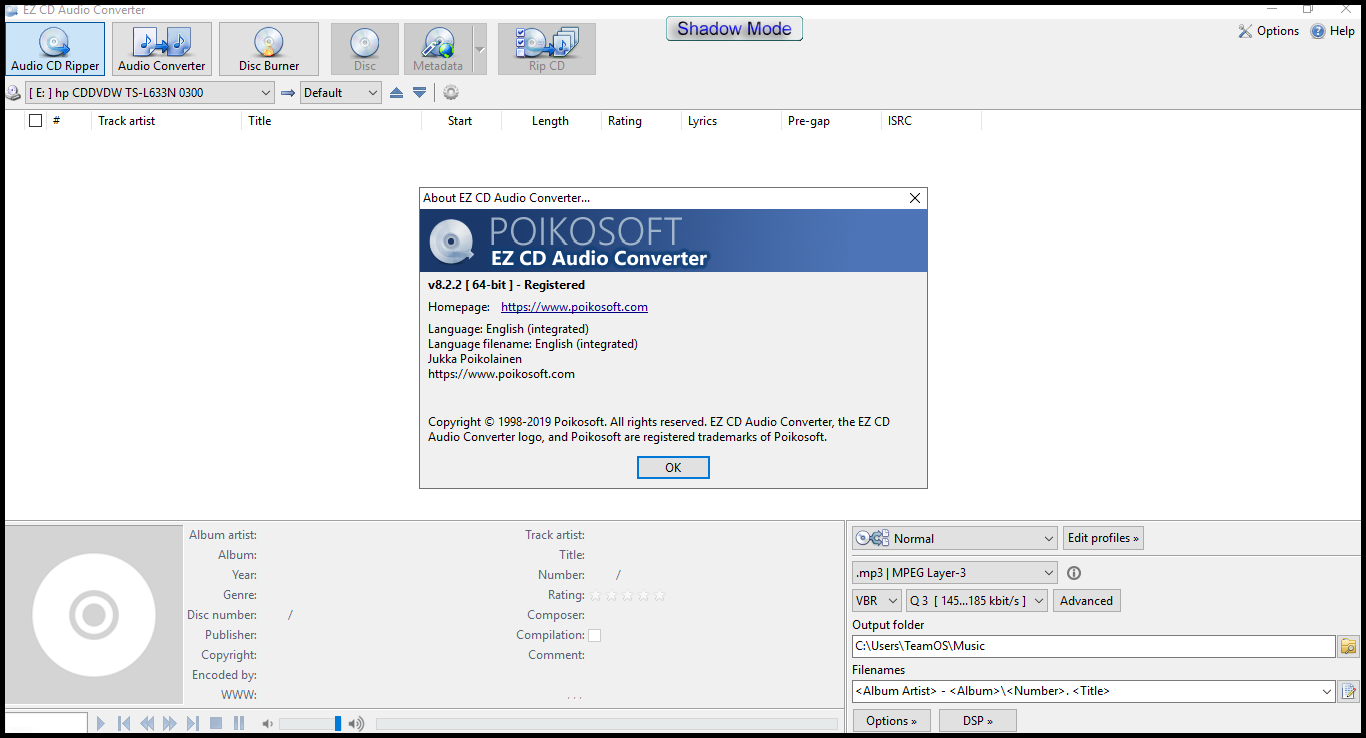Set rating to five stars

coord(659,595)
